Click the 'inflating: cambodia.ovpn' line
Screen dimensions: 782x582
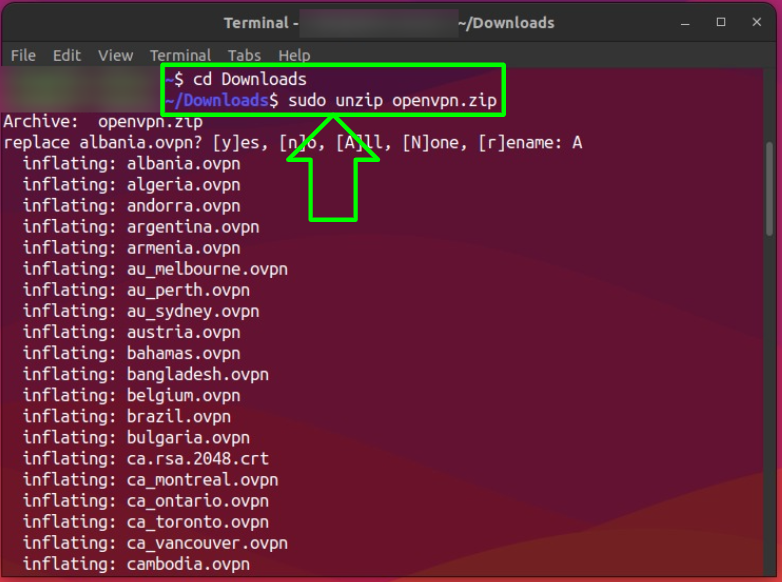(x=136, y=564)
